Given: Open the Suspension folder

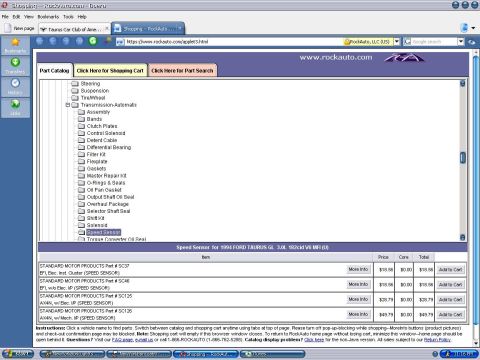Looking at the screenshot, I should (95, 91).
